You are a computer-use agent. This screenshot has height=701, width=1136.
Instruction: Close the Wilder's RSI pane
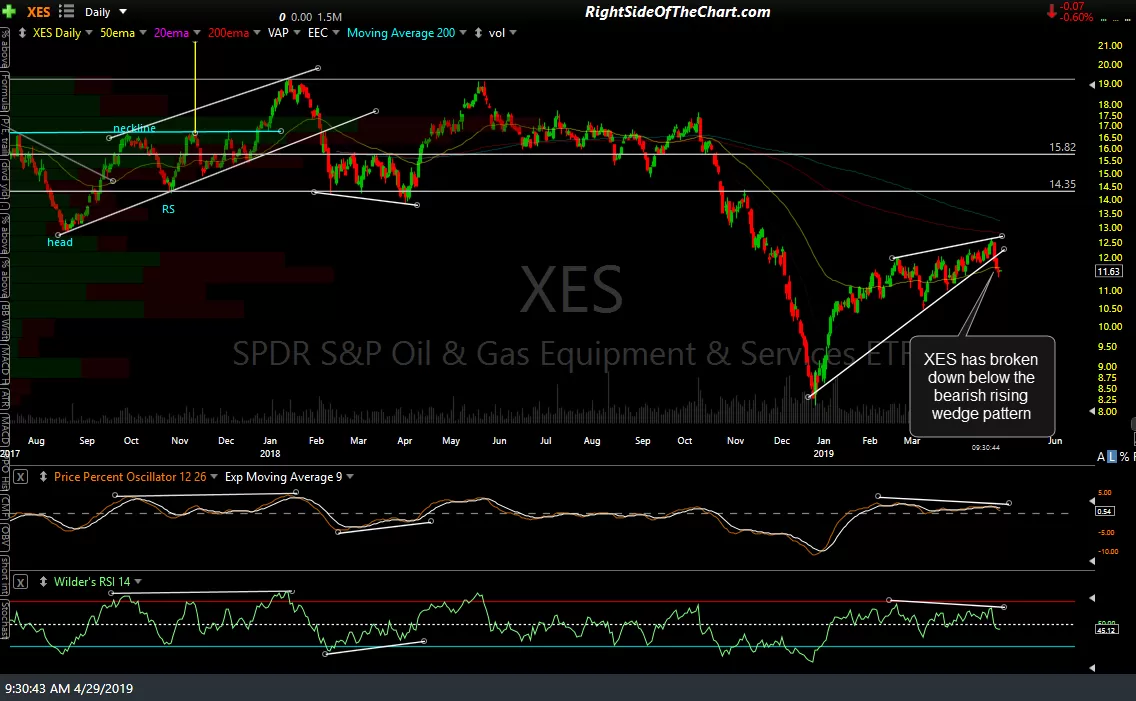(x=20, y=582)
